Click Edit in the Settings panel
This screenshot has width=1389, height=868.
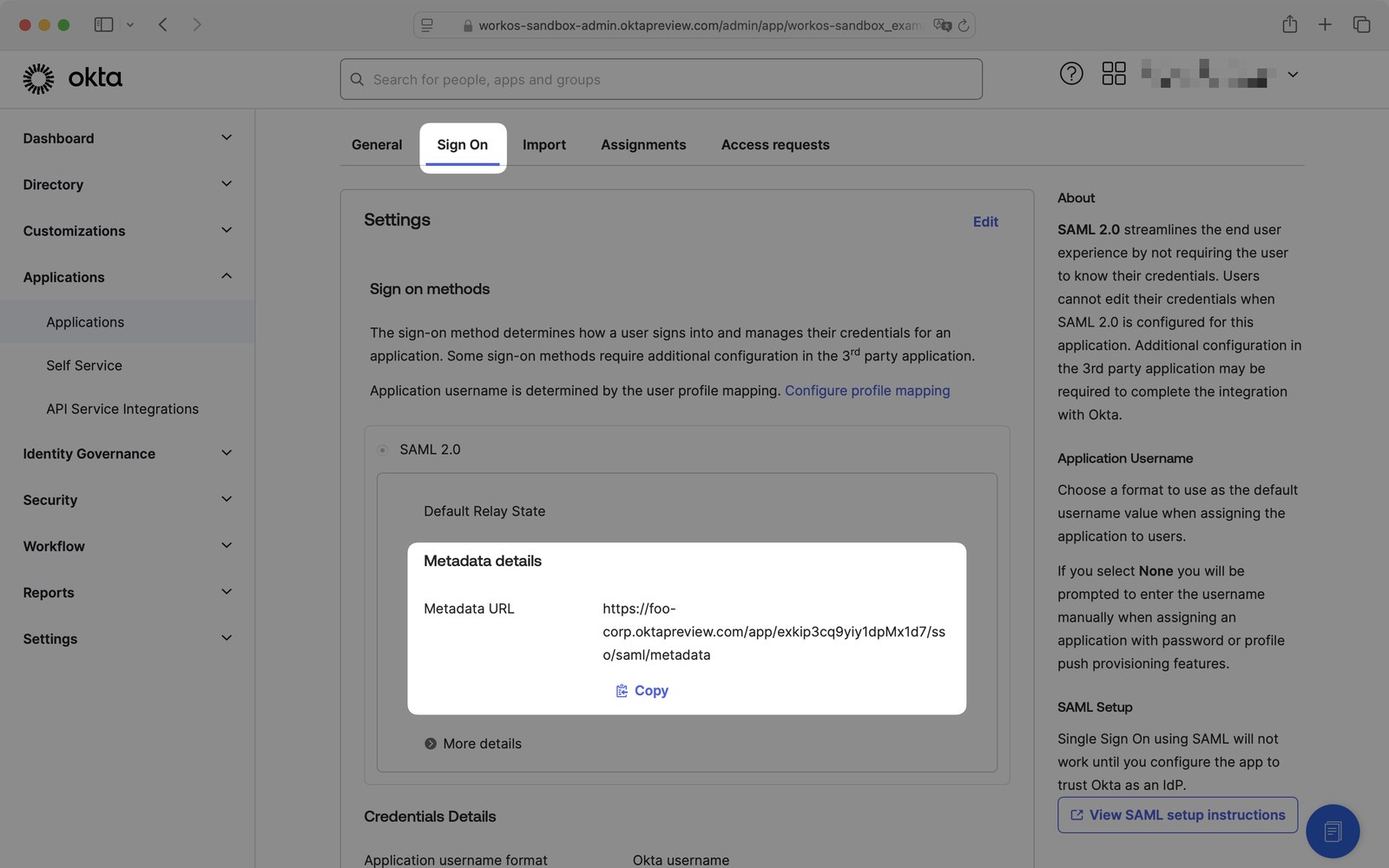985,222
